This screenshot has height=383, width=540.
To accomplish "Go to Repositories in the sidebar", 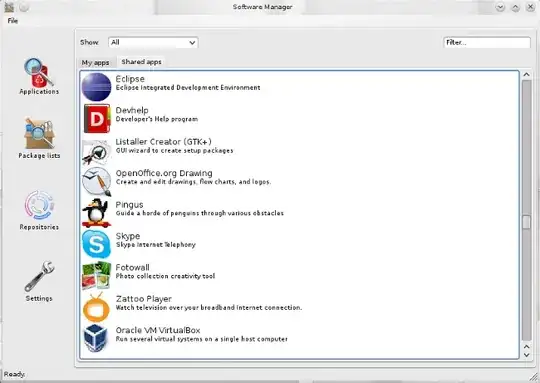I will click(x=39, y=210).
